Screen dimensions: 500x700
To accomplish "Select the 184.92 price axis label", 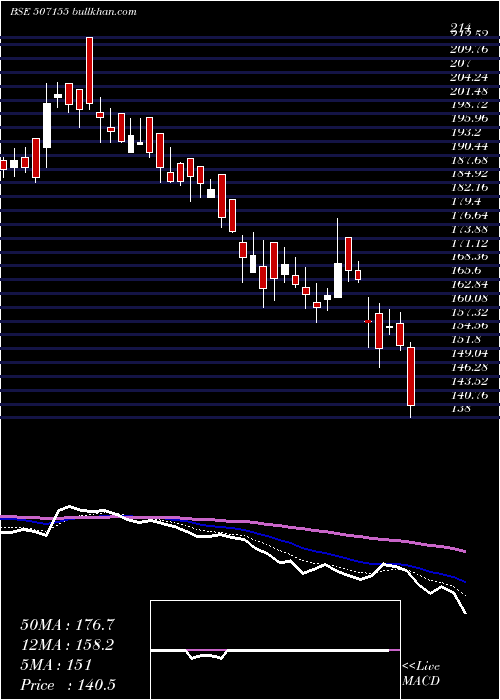I will [x=468, y=174].
